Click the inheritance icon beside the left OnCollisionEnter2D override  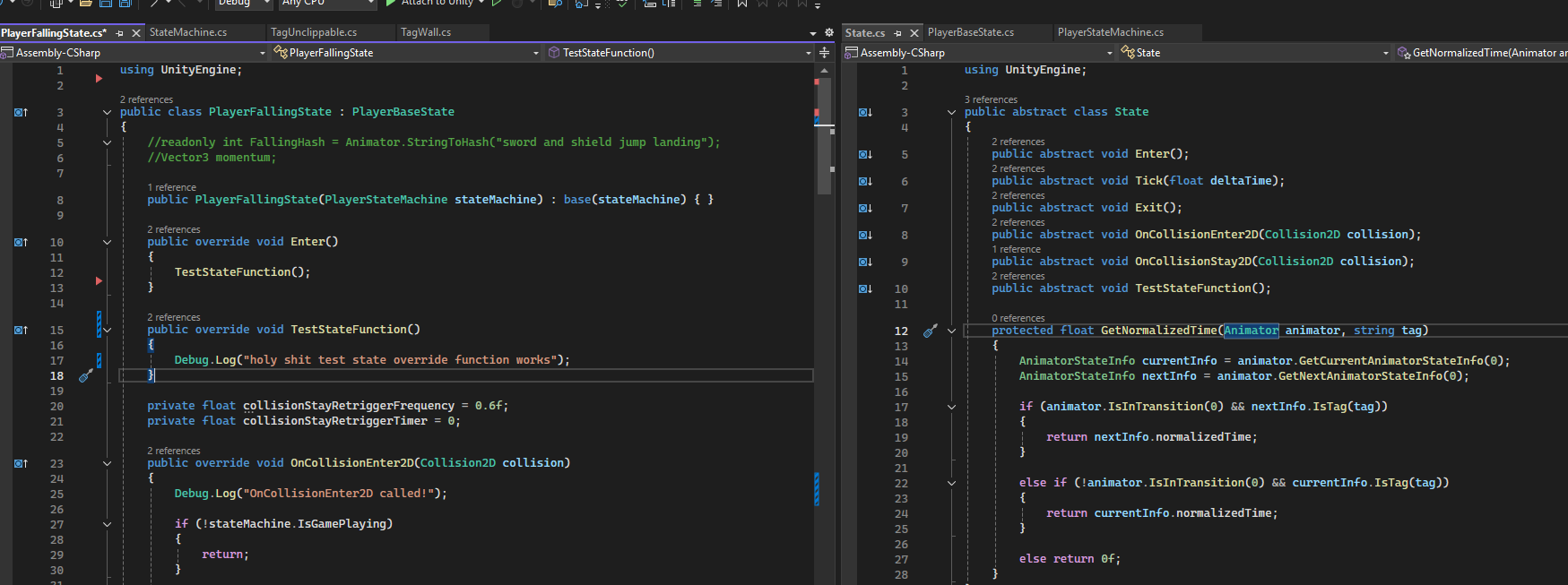point(21,463)
